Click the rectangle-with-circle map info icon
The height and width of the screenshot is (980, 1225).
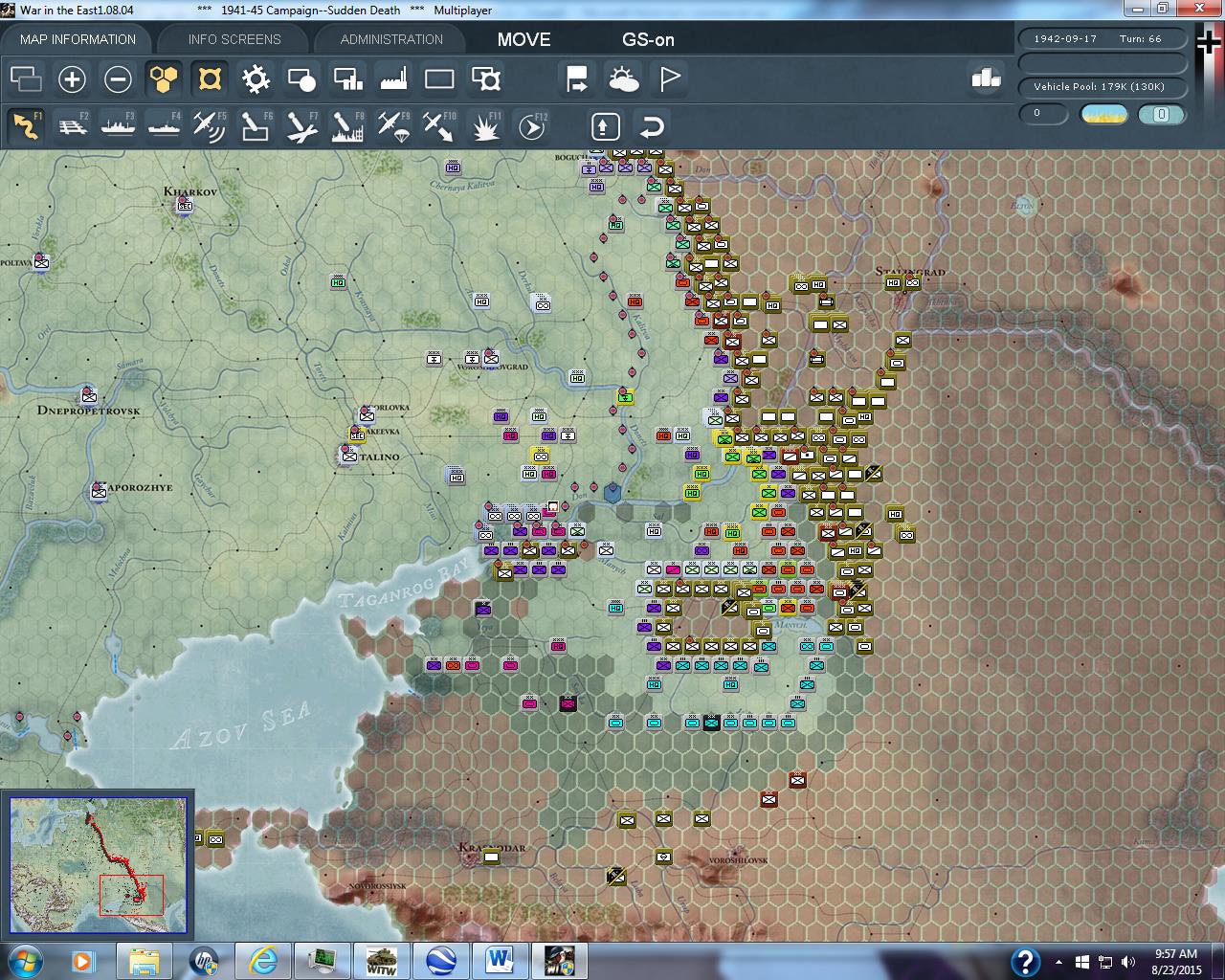[301, 78]
